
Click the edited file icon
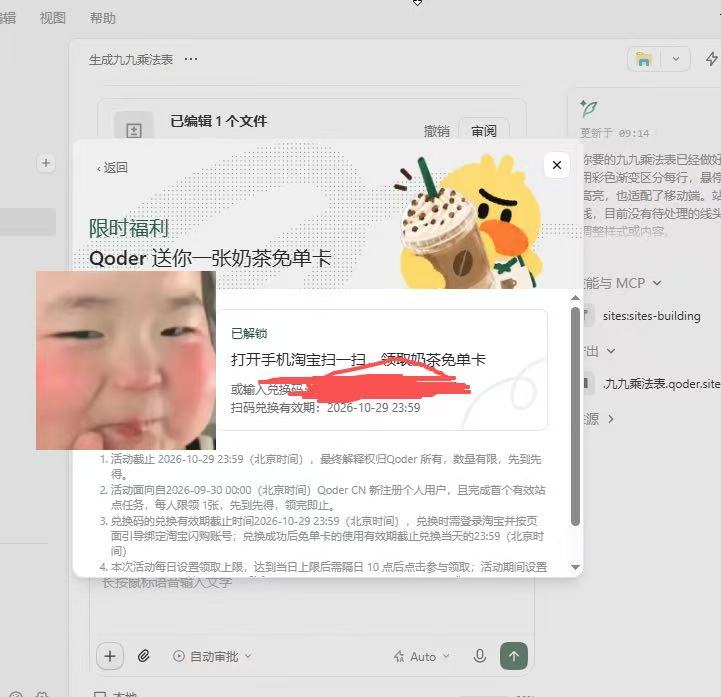pyautogui.click(x=134, y=129)
